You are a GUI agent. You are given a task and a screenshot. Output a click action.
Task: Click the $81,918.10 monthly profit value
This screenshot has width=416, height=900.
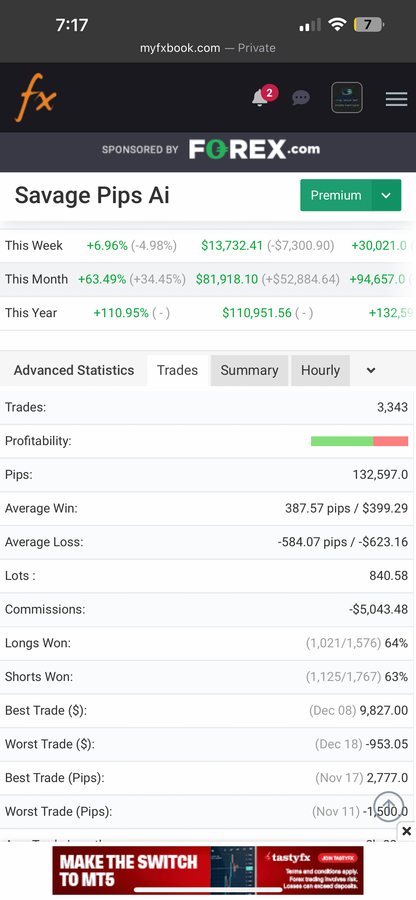pyautogui.click(x=227, y=280)
